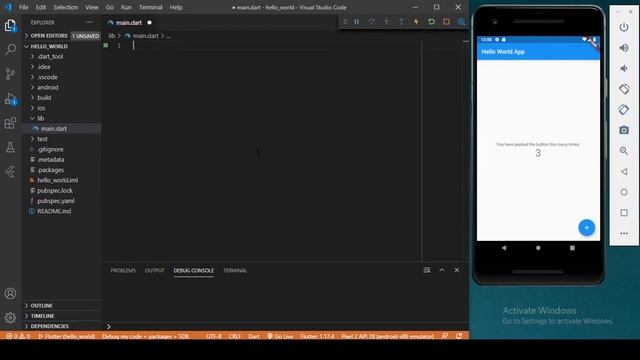Open the Search view in activity bar
The height and width of the screenshot is (360, 640).
point(10,49)
